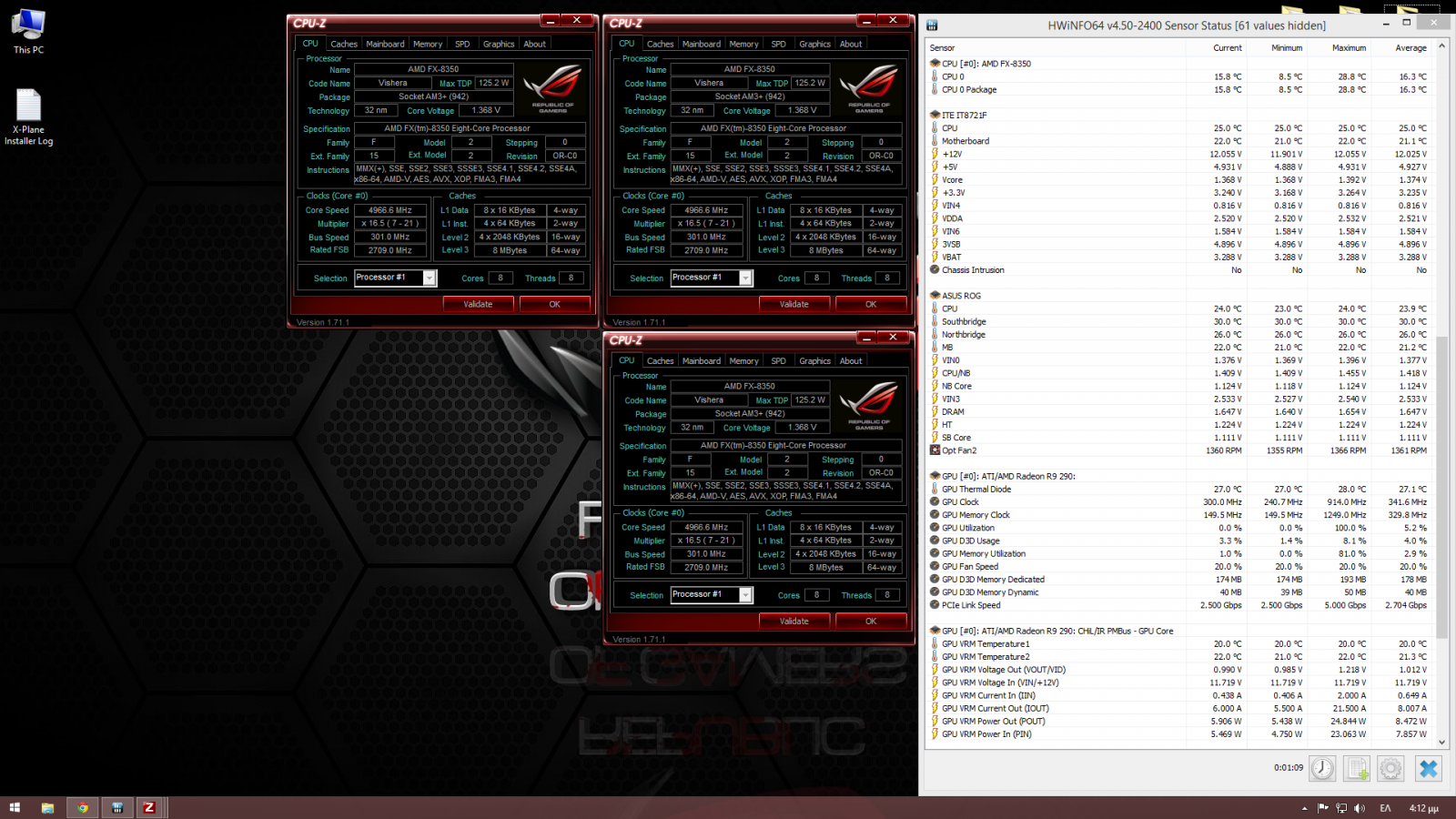Click OK in top-right CPU-Z window

click(871, 304)
